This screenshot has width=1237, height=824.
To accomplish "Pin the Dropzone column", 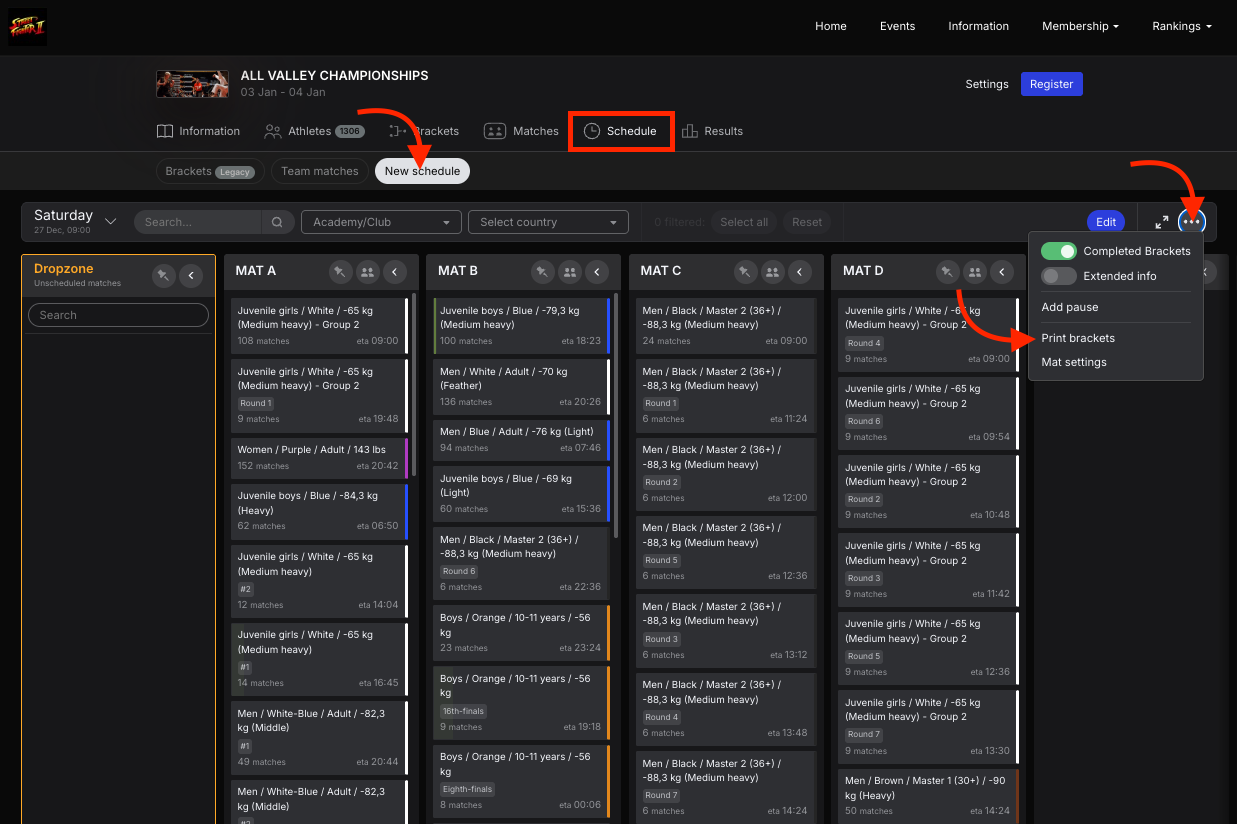I will click(x=164, y=276).
